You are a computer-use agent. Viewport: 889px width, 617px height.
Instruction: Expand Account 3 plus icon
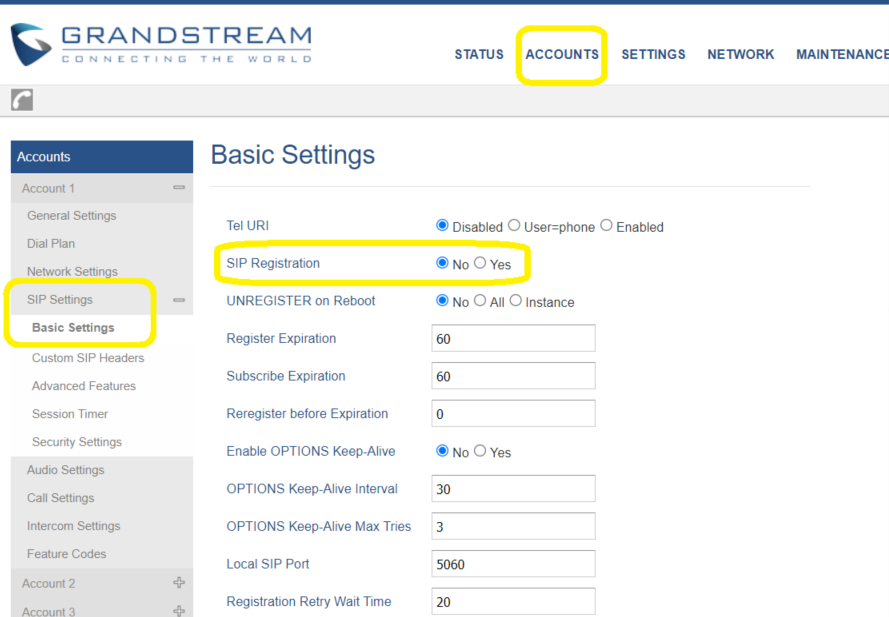[179, 611]
